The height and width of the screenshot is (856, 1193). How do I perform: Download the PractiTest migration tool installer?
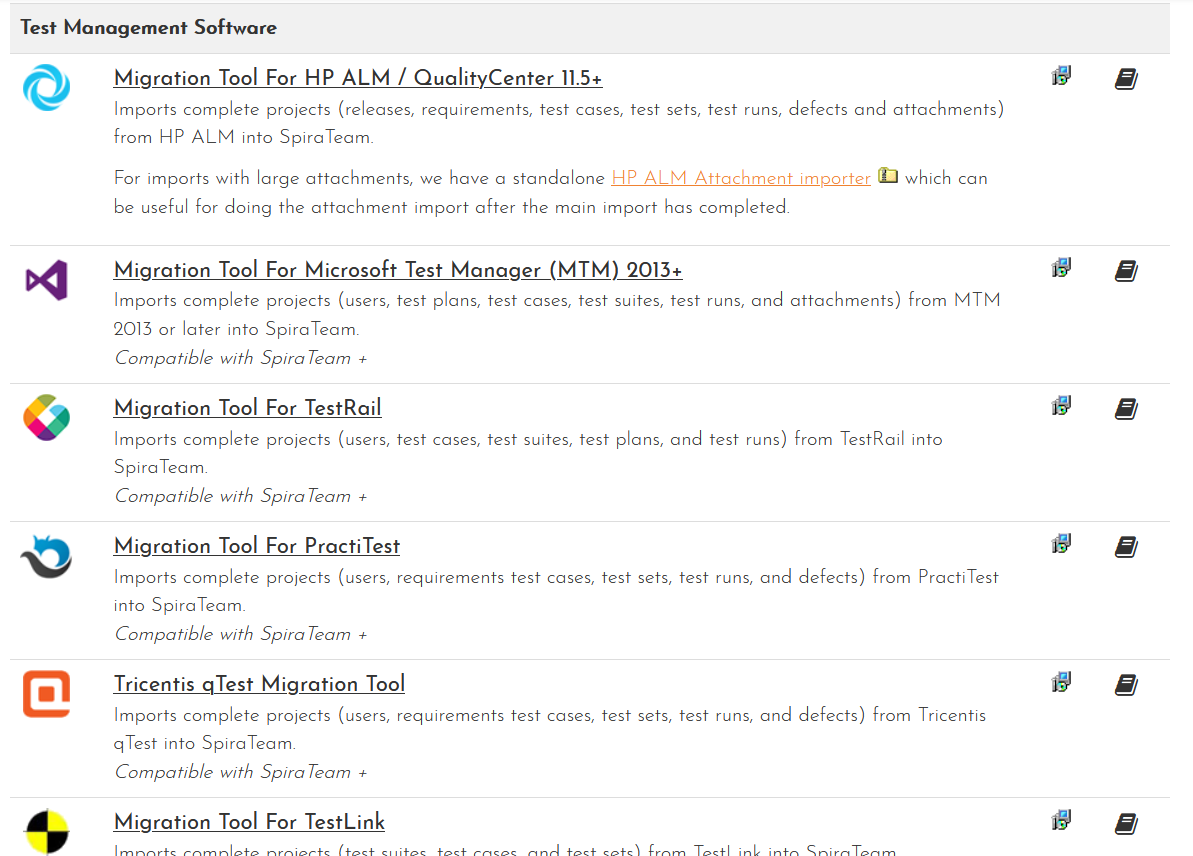tap(1061, 544)
